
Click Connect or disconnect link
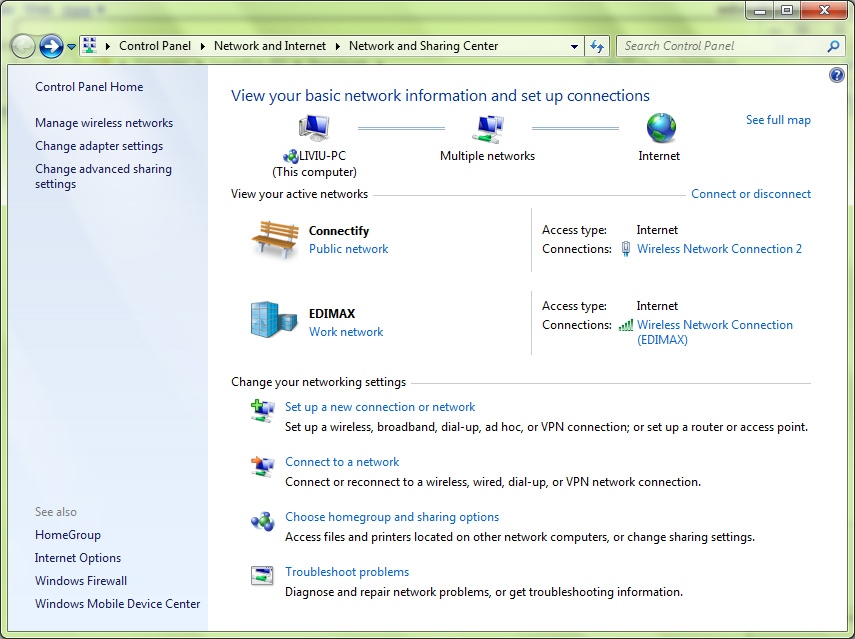pyautogui.click(x=751, y=194)
